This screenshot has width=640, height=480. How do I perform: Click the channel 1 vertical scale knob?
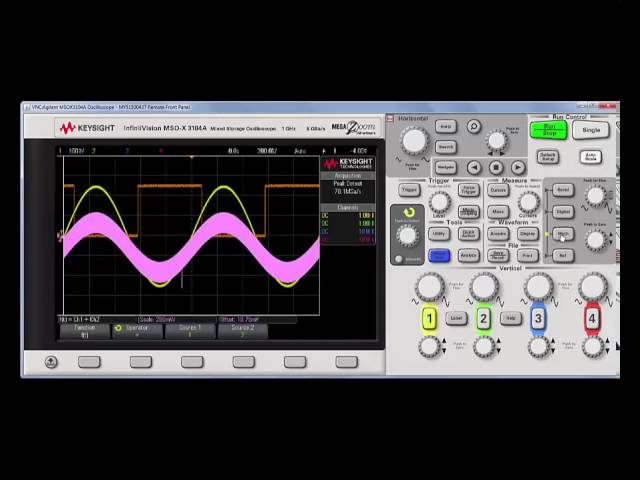point(429,287)
